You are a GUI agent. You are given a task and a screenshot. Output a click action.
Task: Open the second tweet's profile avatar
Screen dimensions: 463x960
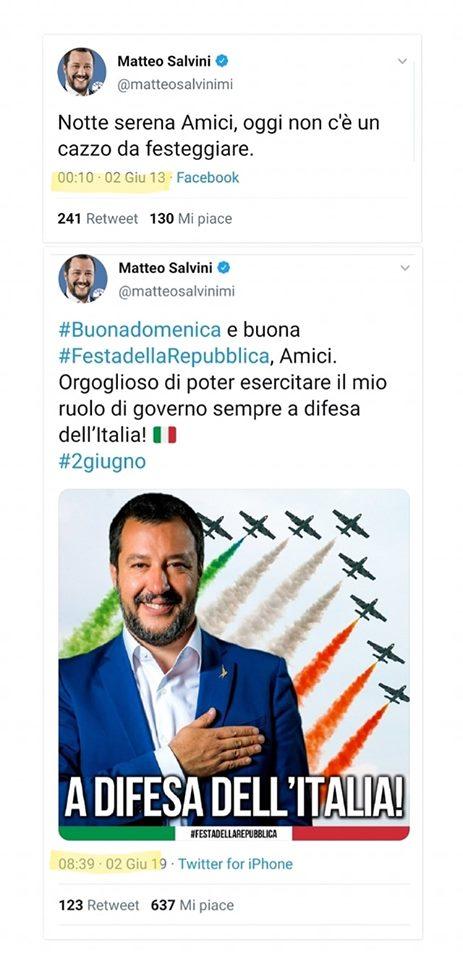[83, 279]
